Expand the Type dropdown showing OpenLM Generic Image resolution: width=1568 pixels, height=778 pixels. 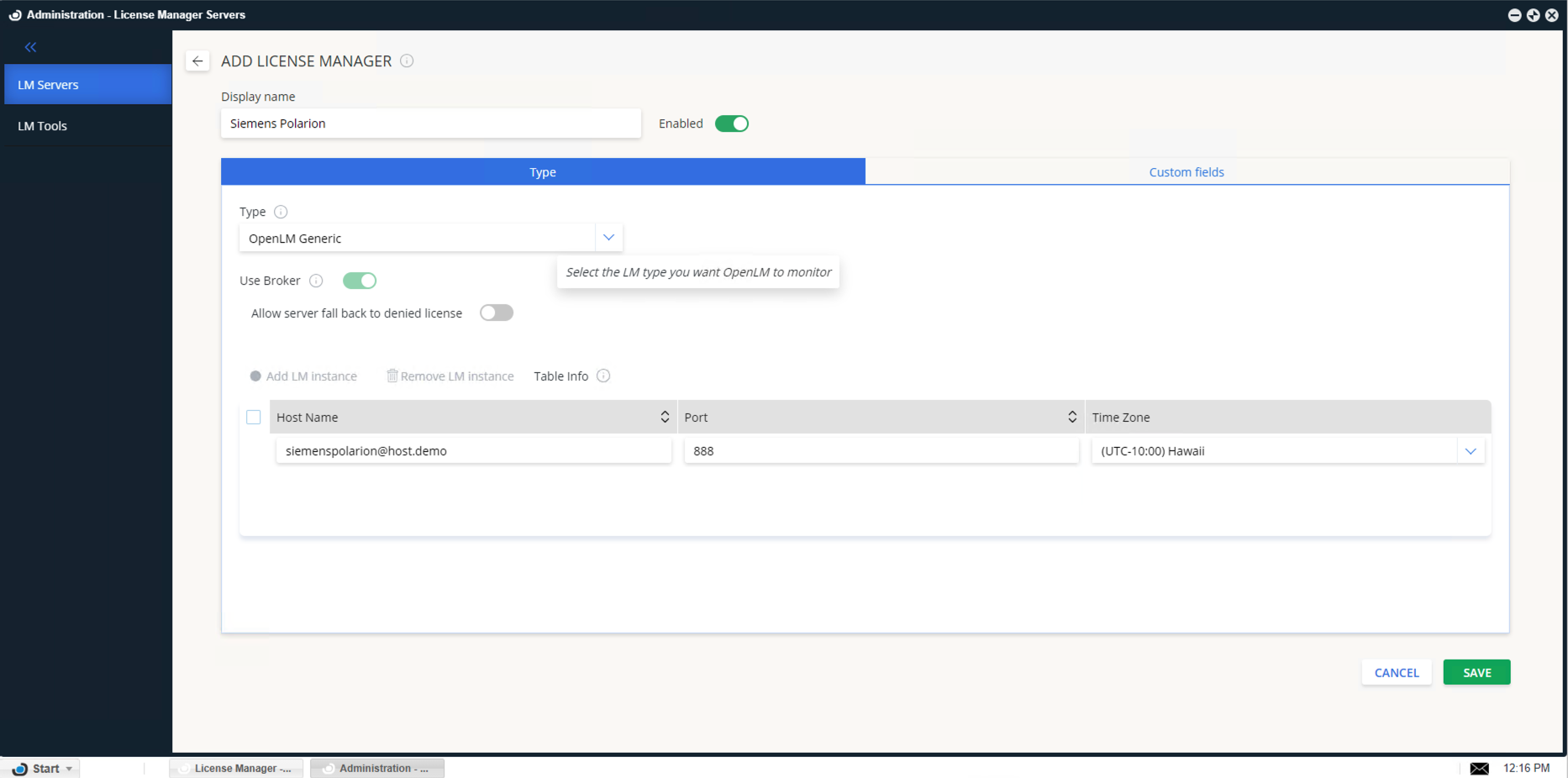(608, 238)
